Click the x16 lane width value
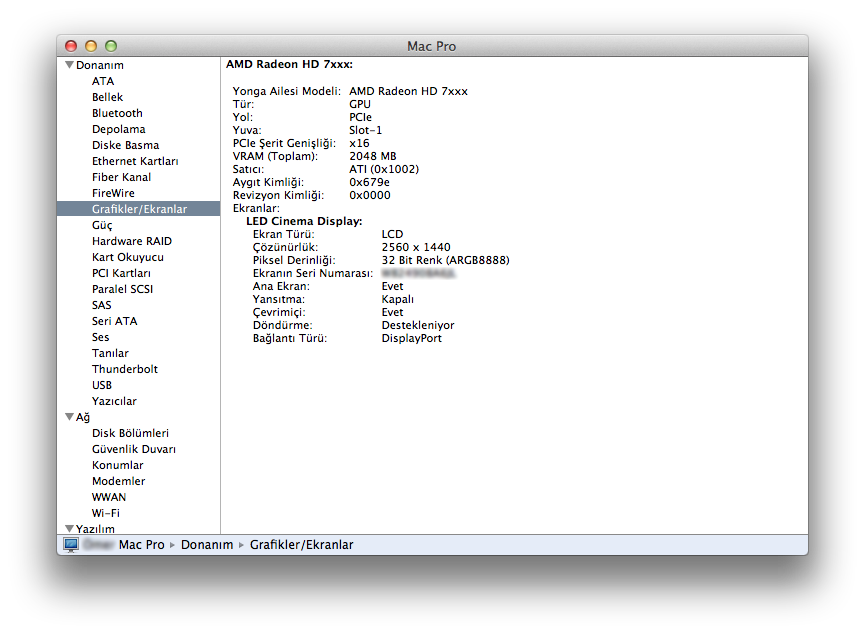This screenshot has width=865, height=634. (x=359, y=143)
